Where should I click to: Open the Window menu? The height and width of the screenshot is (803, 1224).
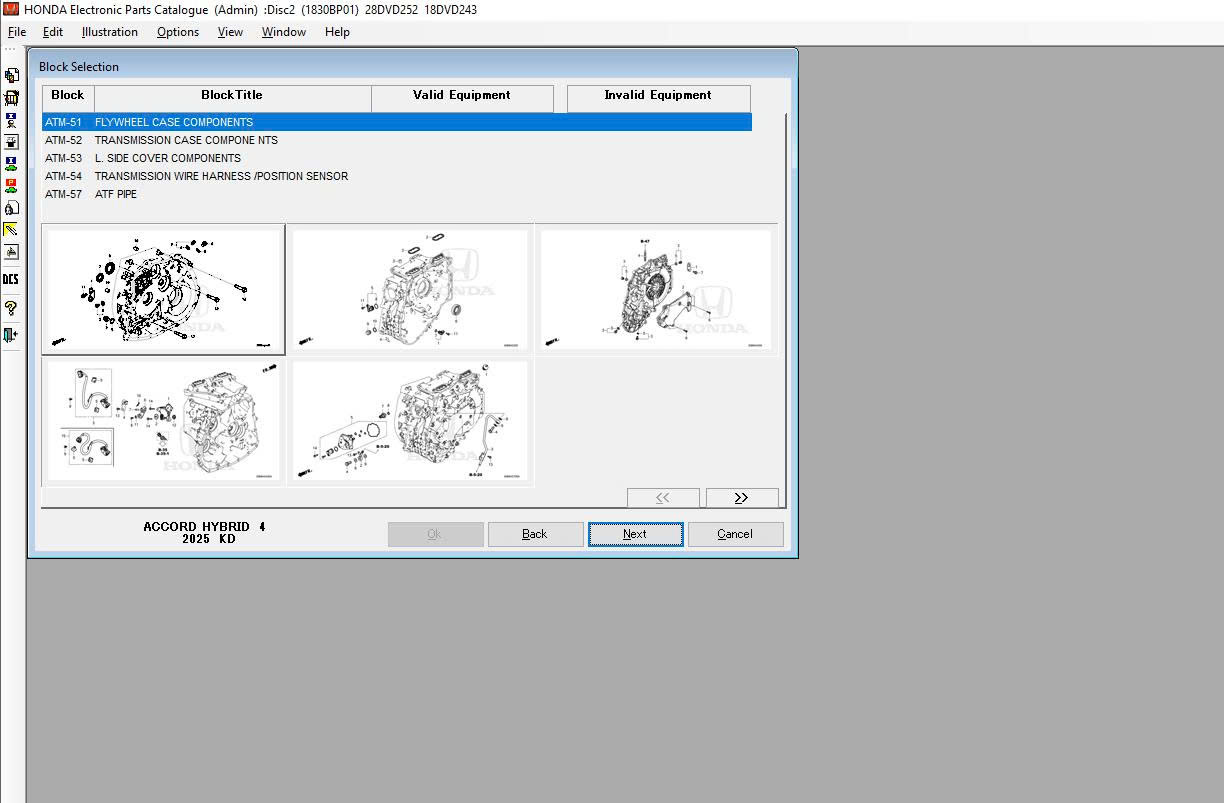coord(284,32)
